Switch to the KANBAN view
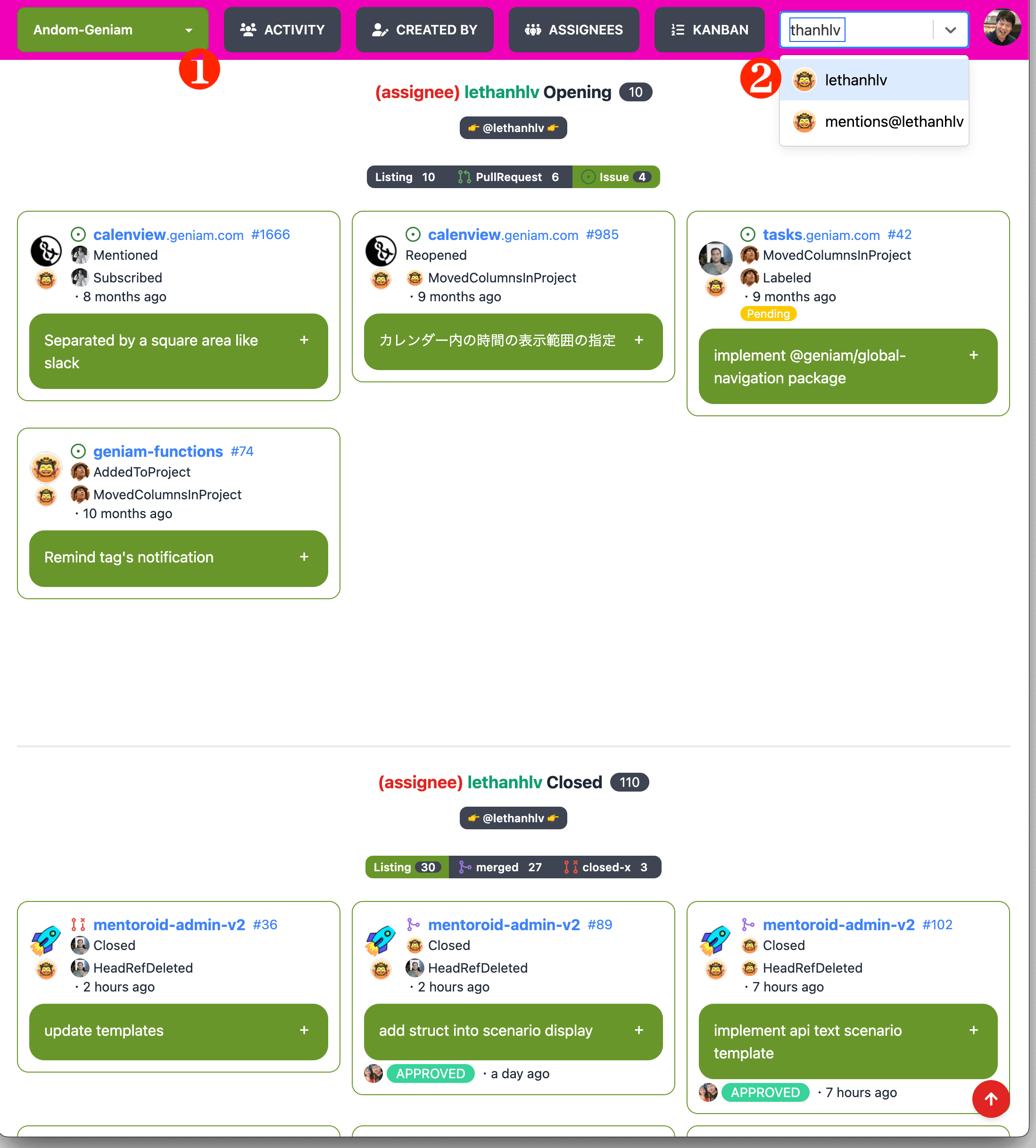 pos(709,30)
